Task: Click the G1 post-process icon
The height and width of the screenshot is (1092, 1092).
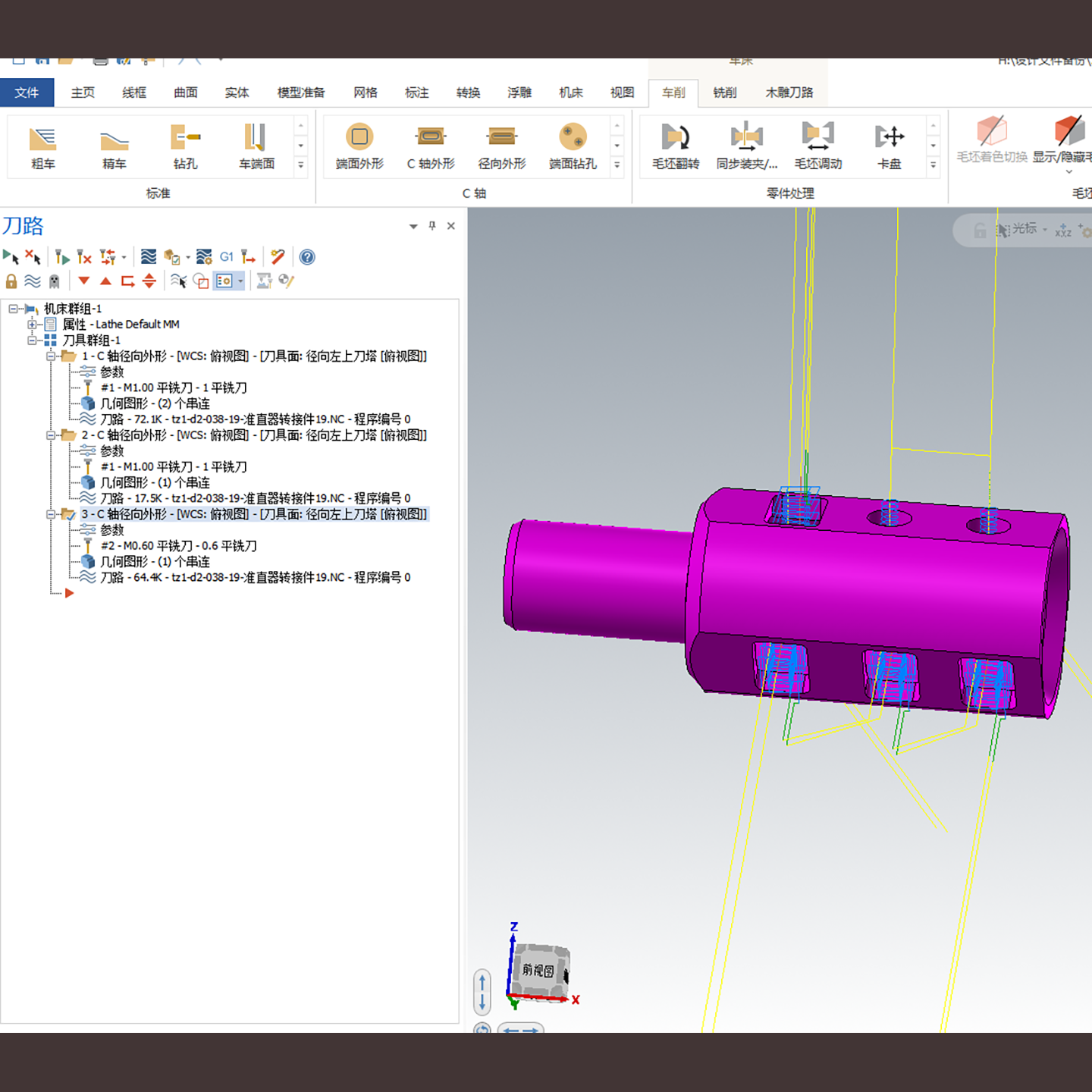Action: click(227, 257)
